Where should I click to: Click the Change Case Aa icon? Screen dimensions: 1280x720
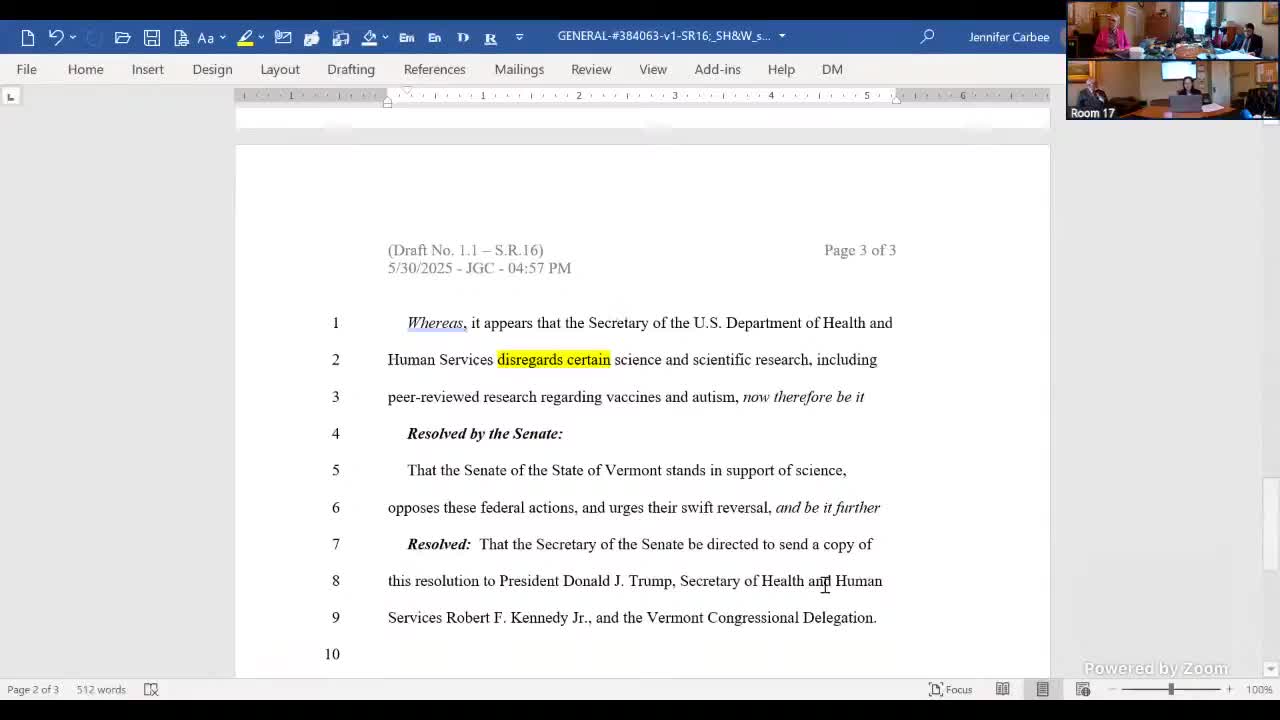click(x=206, y=37)
